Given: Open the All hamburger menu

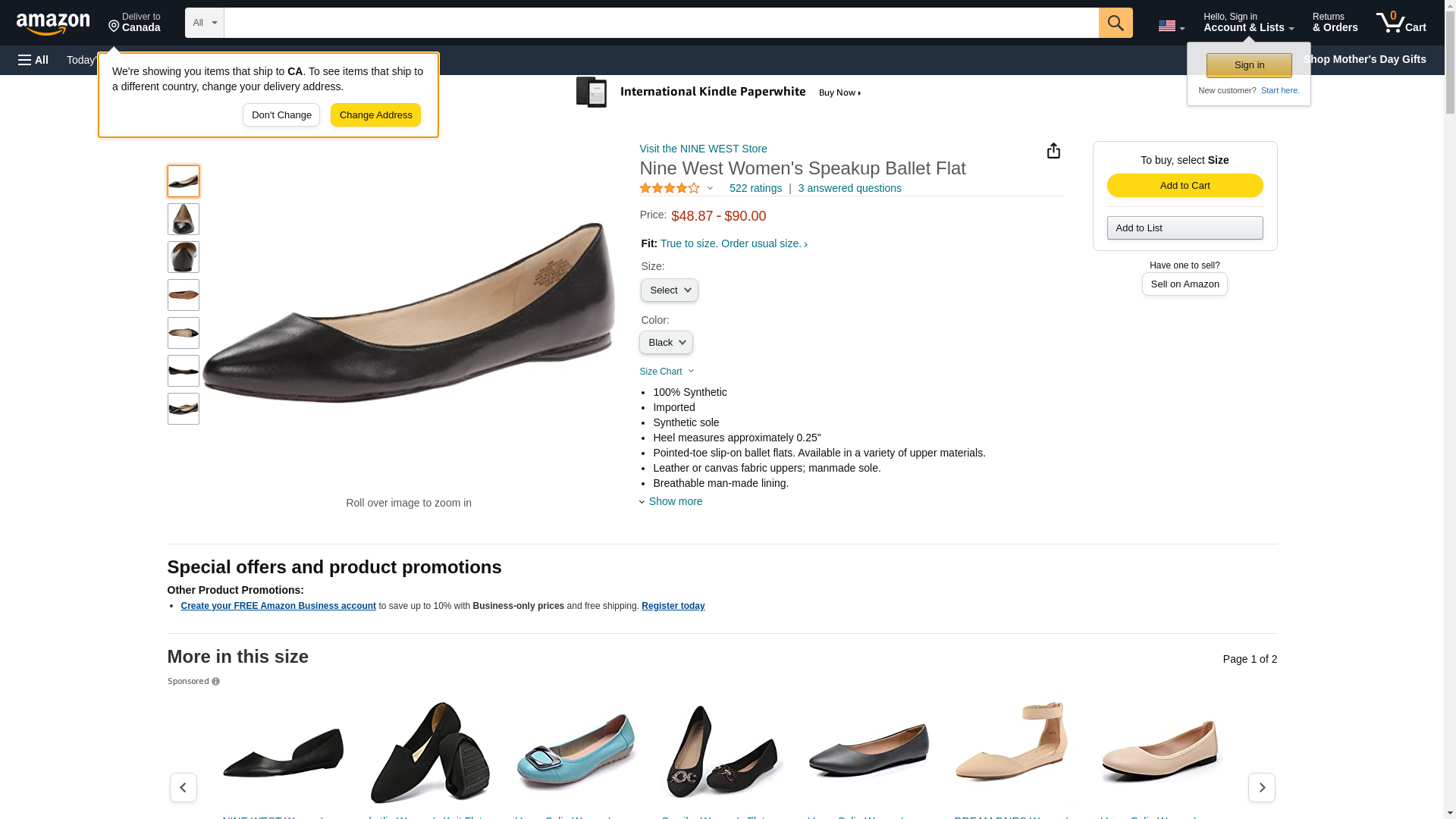Looking at the screenshot, I should [33, 60].
